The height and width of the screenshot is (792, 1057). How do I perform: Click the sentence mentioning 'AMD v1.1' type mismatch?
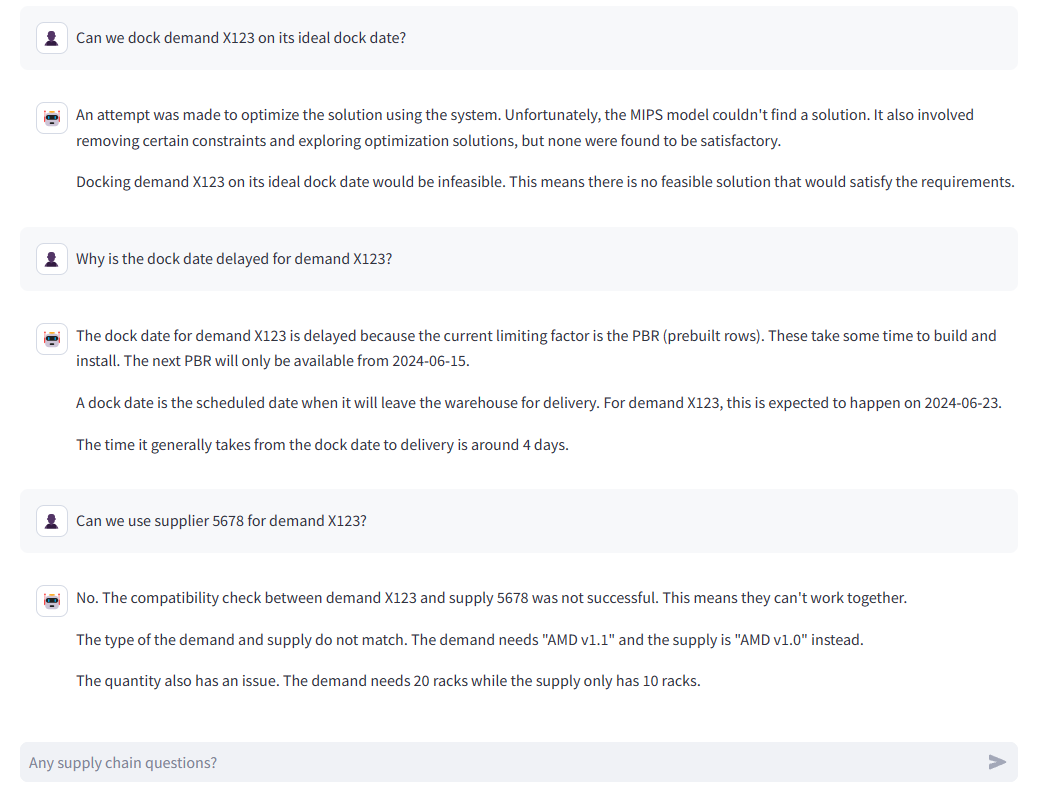(x=469, y=640)
